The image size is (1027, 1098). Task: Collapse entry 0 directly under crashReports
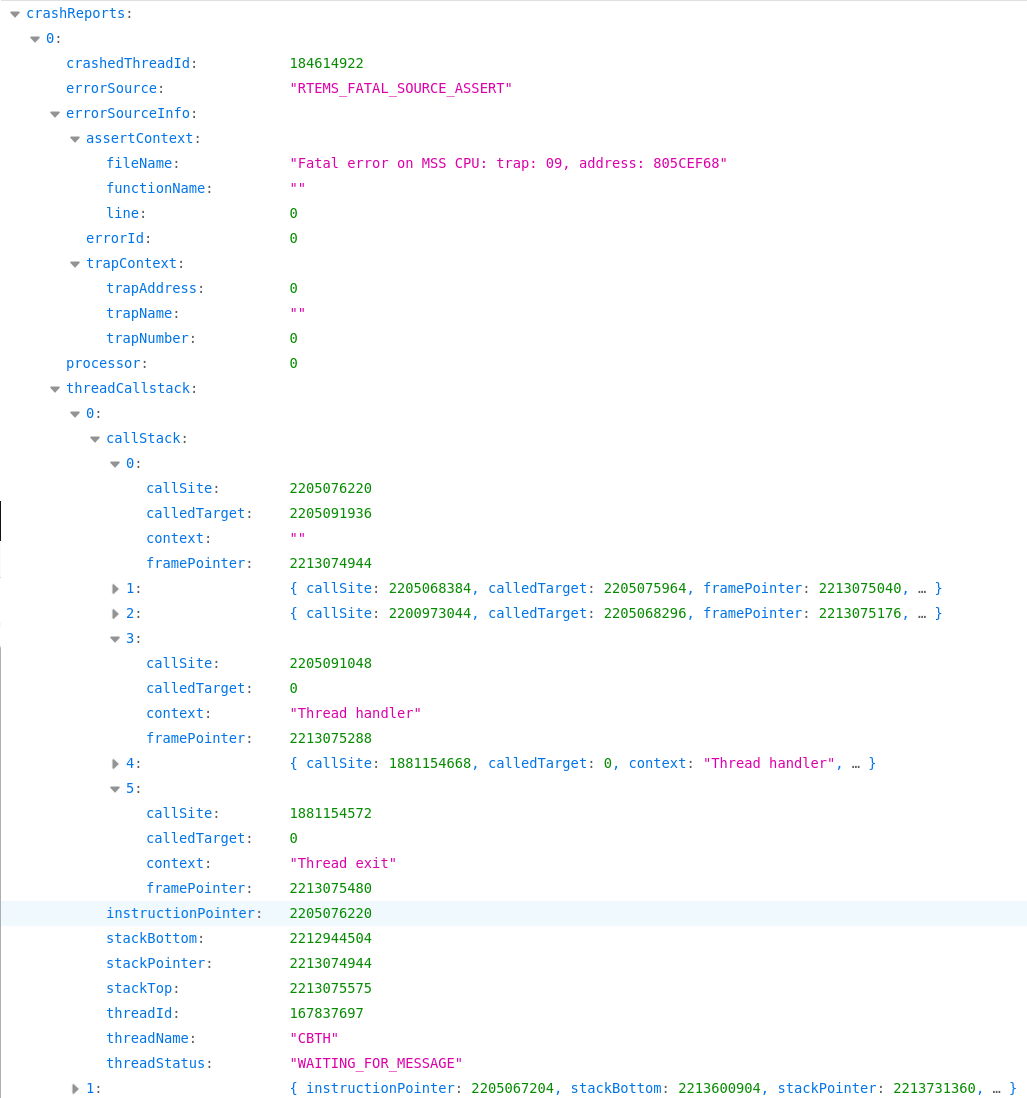click(35, 39)
